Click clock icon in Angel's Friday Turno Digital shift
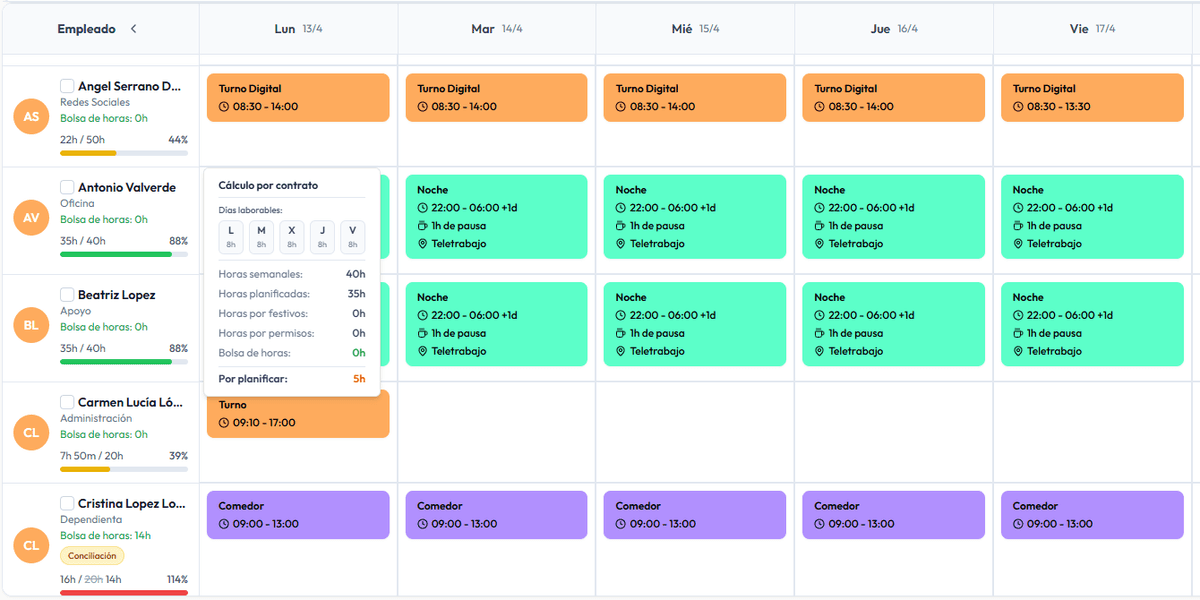The width and height of the screenshot is (1200, 600). (1018, 107)
